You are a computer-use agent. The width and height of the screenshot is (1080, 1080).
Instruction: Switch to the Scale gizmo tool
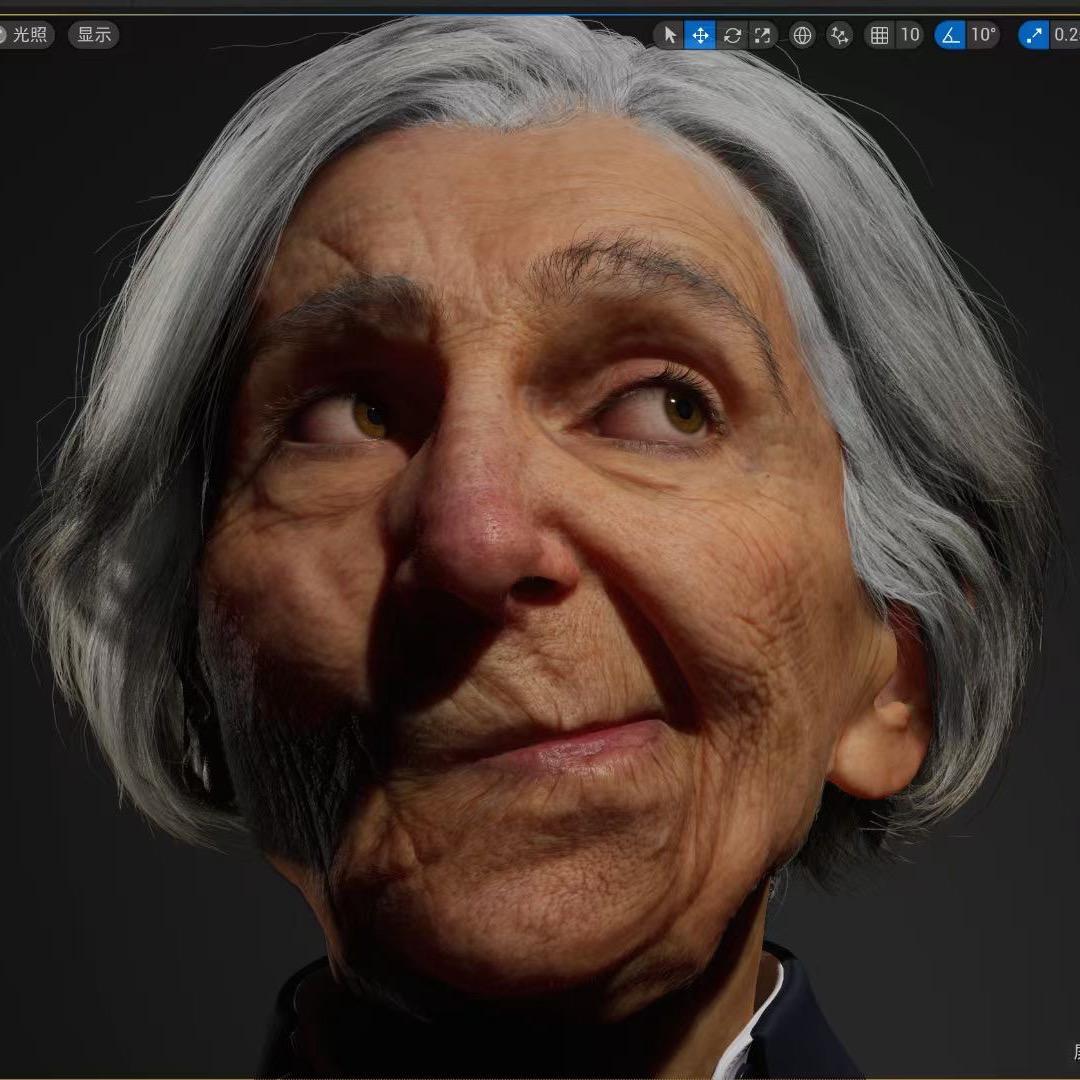click(763, 36)
